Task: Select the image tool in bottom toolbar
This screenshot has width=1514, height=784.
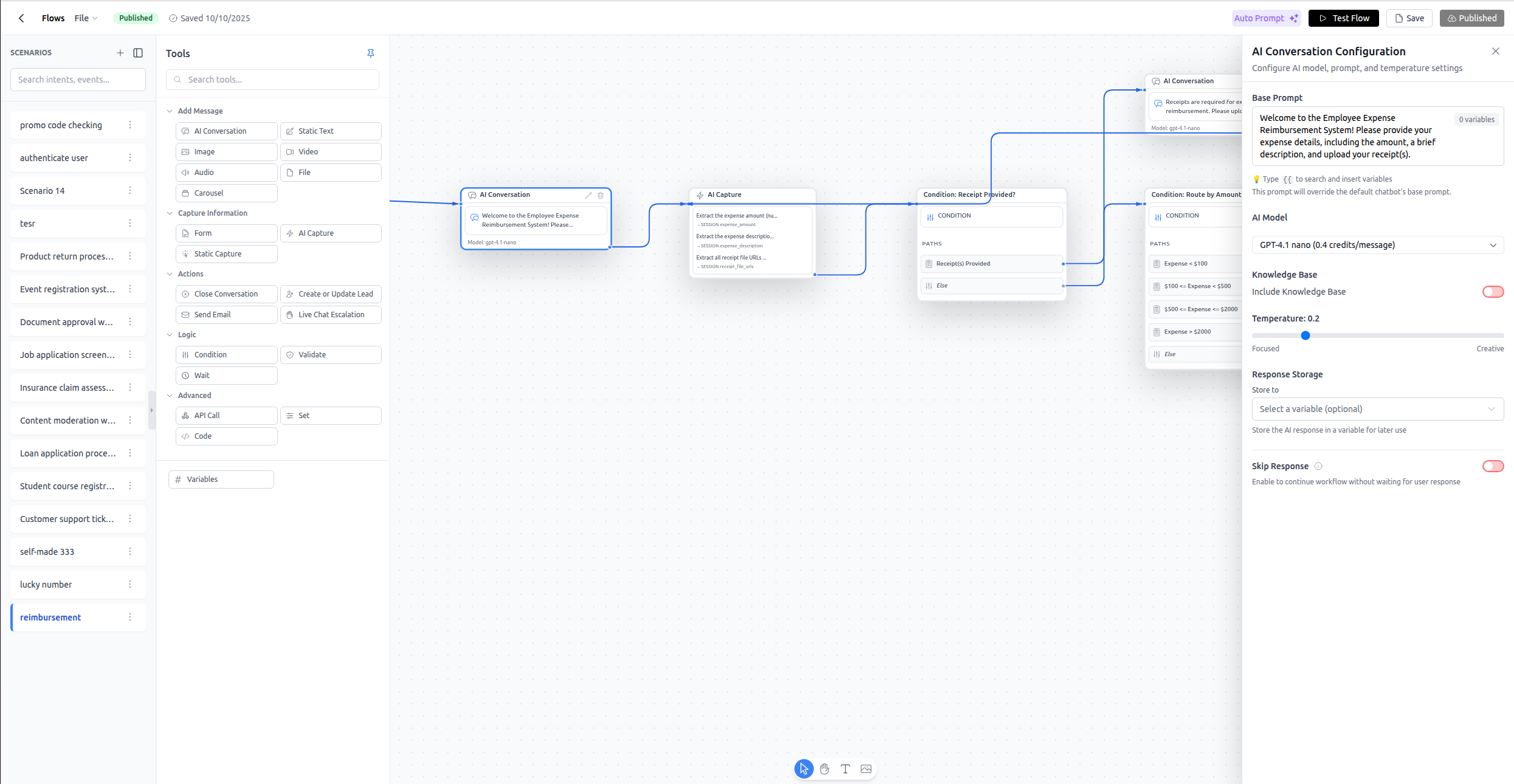Action: point(866,769)
